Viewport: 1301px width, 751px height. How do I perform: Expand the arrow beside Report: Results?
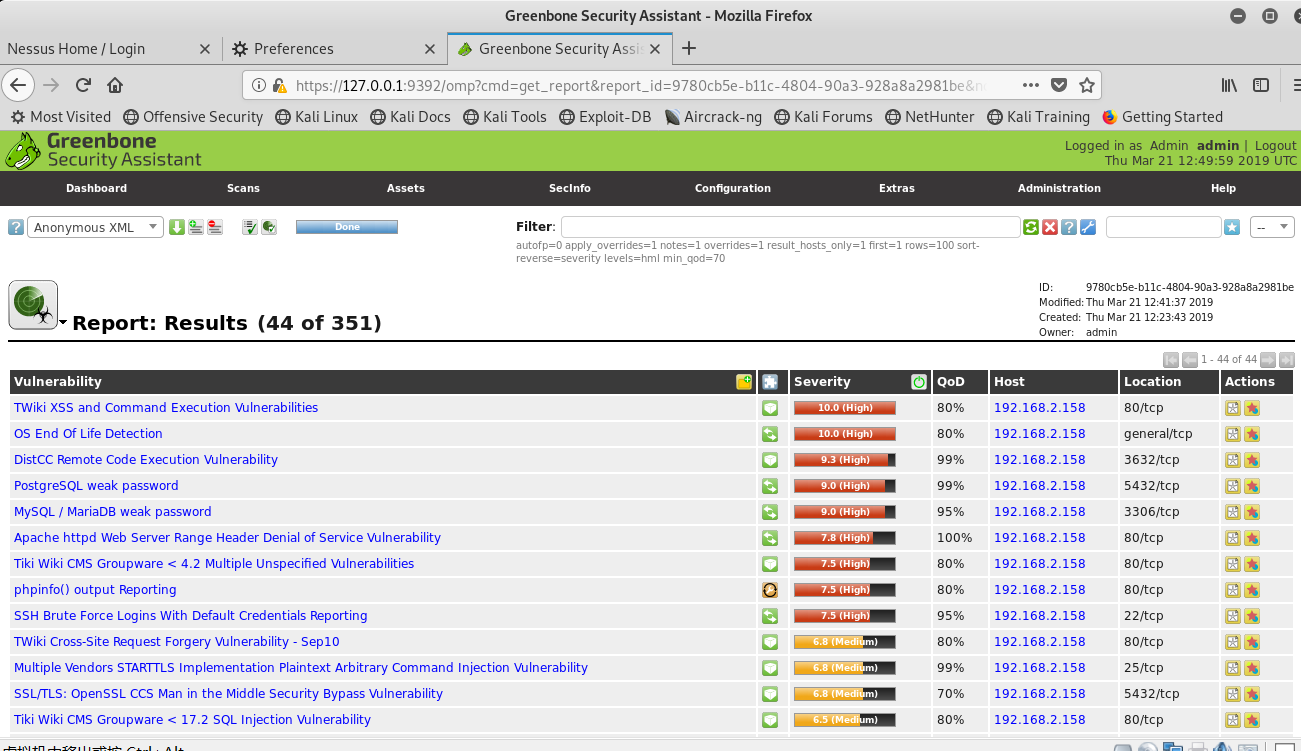point(63,323)
